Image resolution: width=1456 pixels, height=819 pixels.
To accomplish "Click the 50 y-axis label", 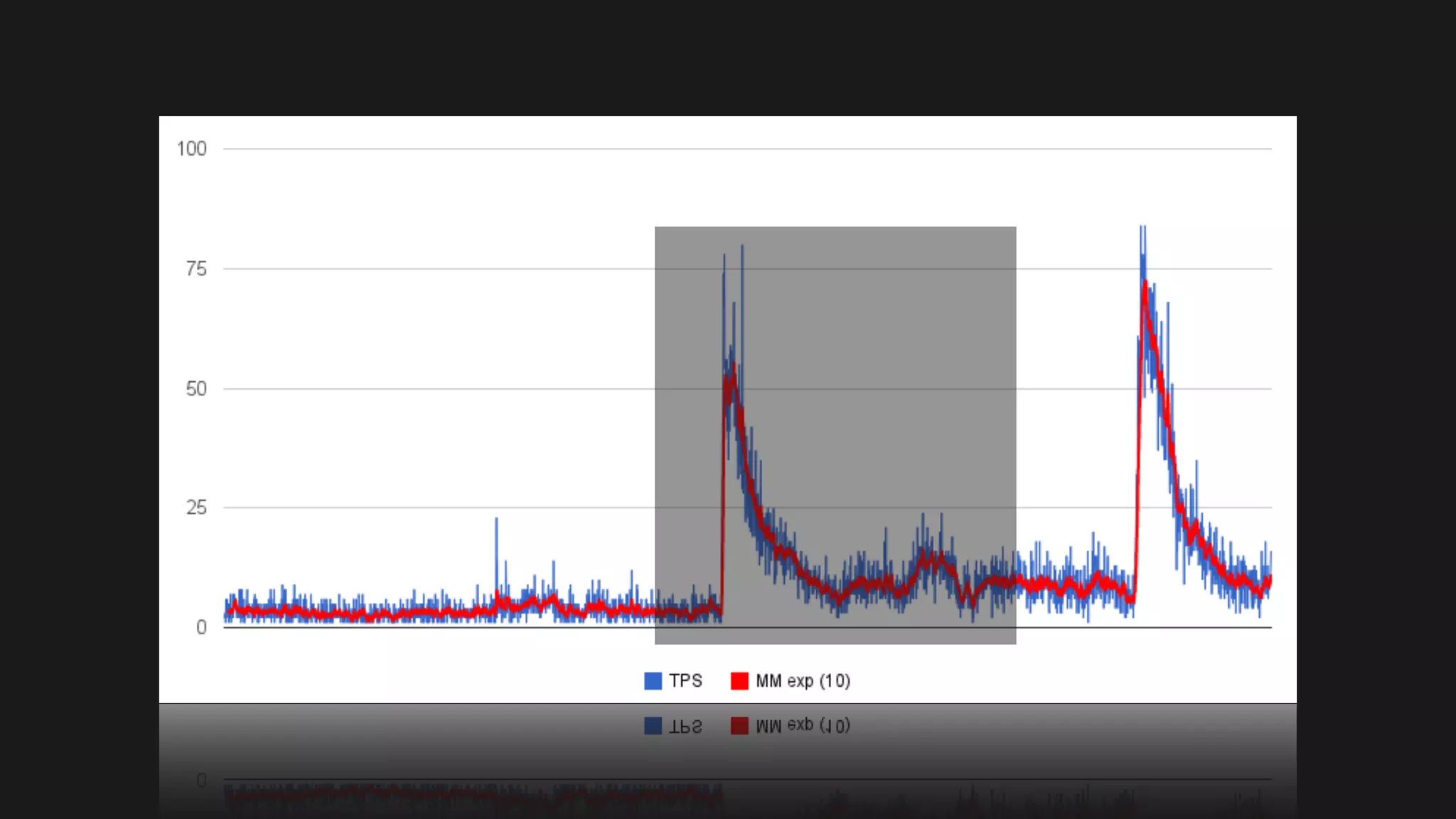I will coord(196,389).
